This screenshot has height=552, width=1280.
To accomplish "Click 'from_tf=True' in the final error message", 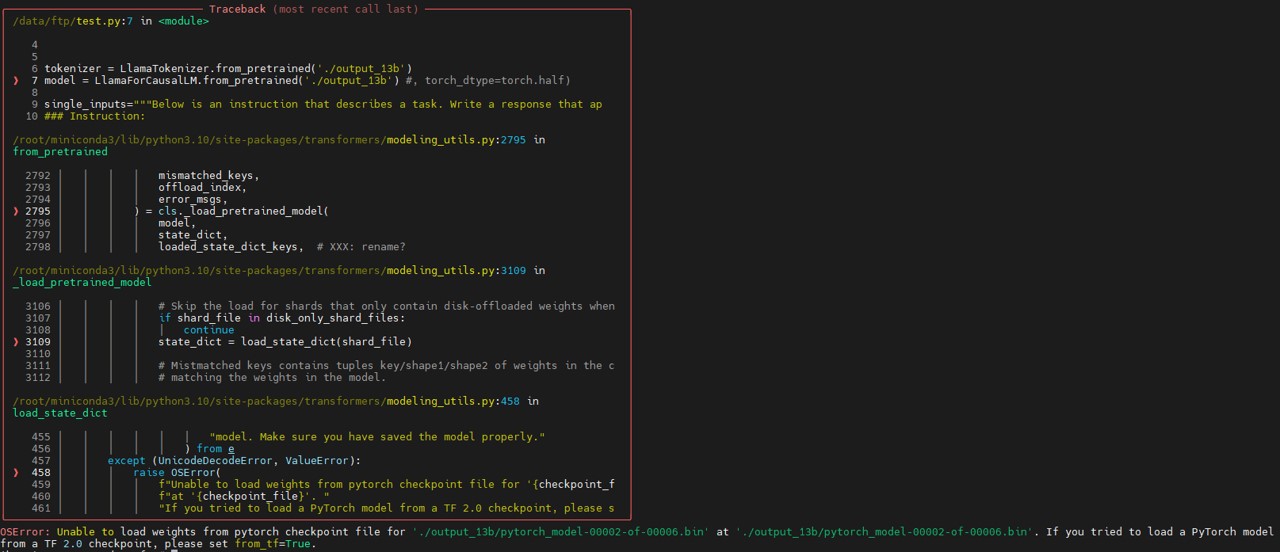I will [x=272, y=545].
